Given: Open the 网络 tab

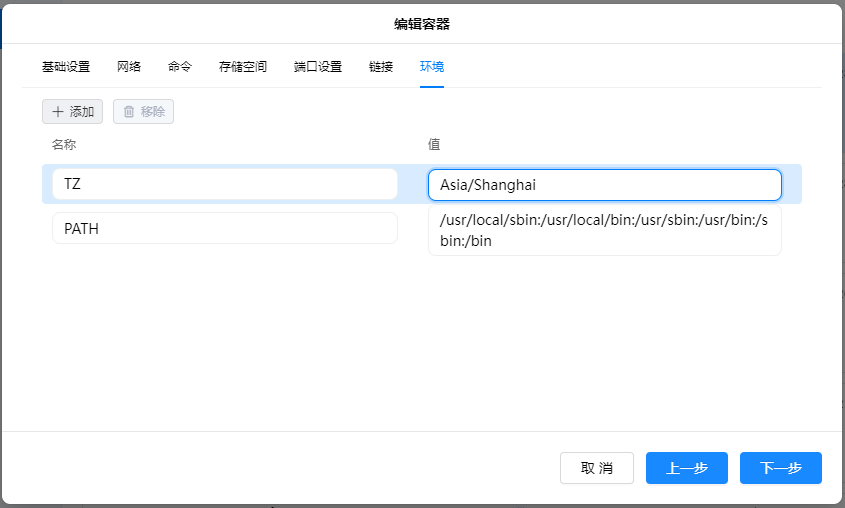Looking at the screenshot, I should click(129, 67).
